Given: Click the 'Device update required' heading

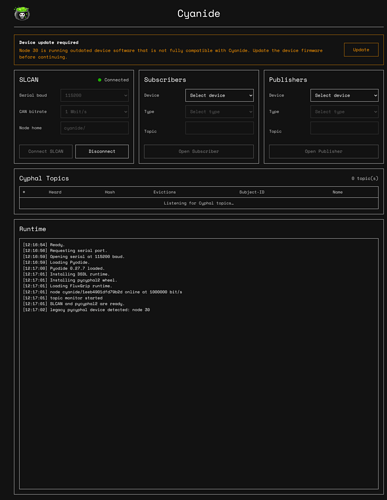Looking at the screenshot, I should pyautogui.click(x=49, y=42).
